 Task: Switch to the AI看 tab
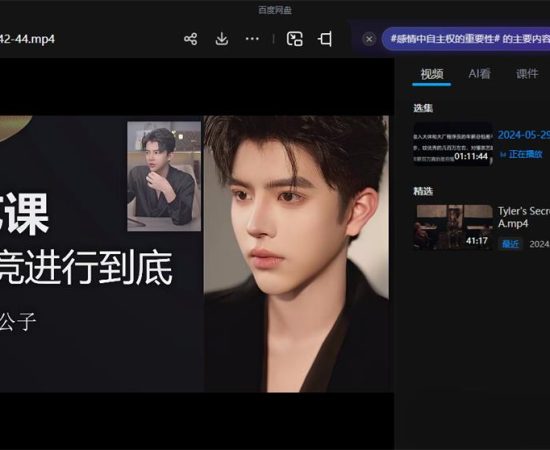pos(479,74)
